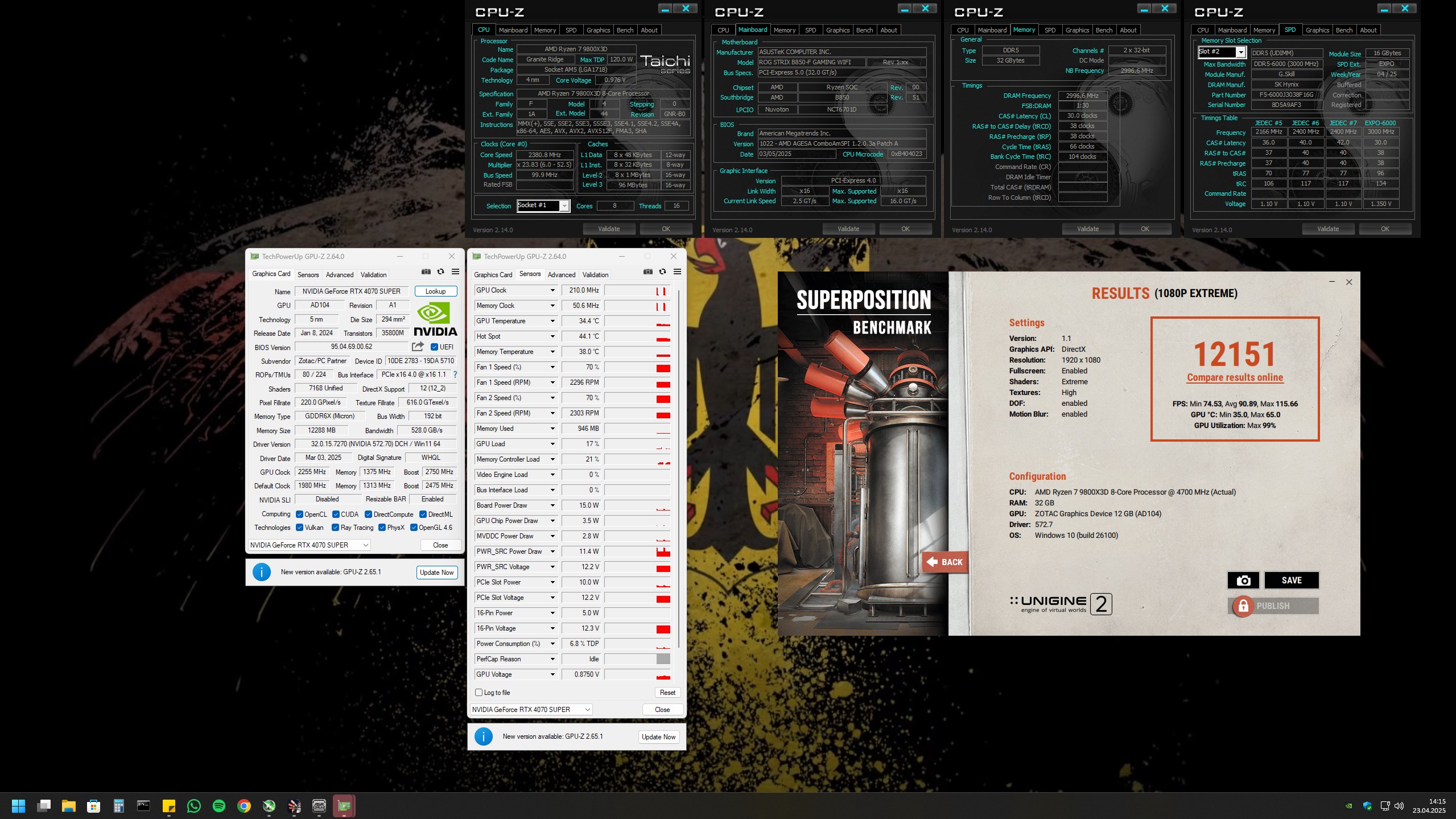This screenshot has height=819, width=1456.
Task: Click refresh icon in GPU-Z card info window
Action: tap(440, 272)
